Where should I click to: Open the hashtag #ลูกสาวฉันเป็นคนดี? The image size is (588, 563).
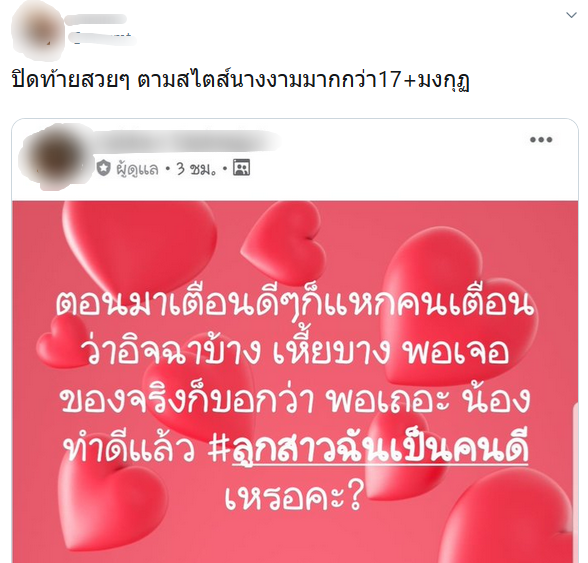pyautogui.click(x=368, y=448)
